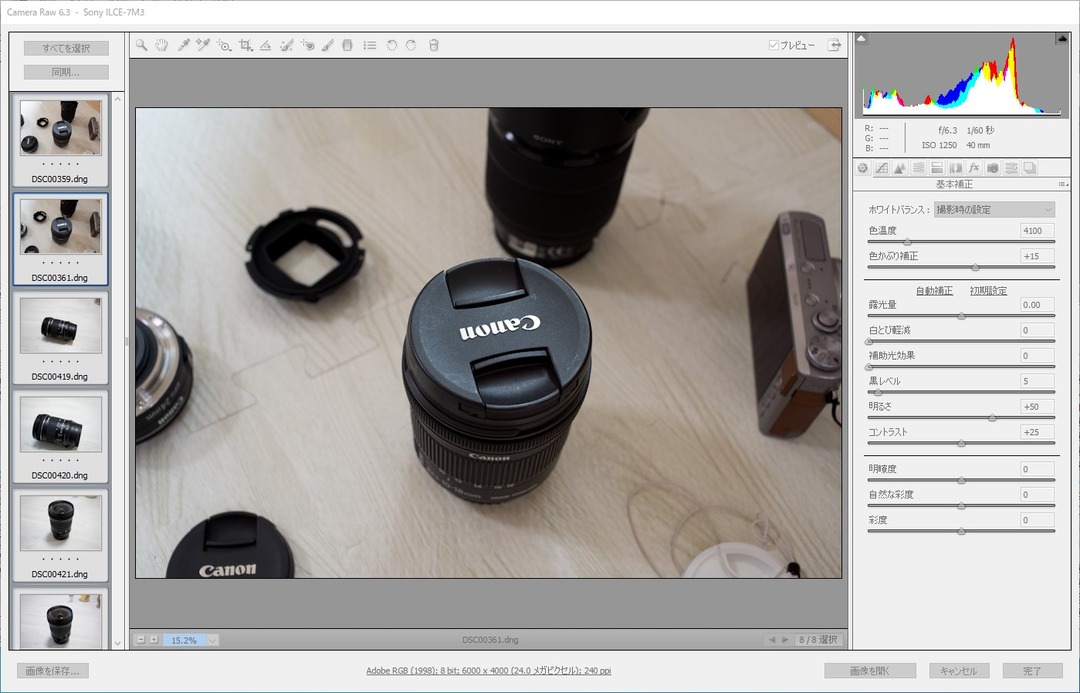Click the zoom in plus button
Viewport: 1080px width, 693px height.
click(x=154, y=640)
